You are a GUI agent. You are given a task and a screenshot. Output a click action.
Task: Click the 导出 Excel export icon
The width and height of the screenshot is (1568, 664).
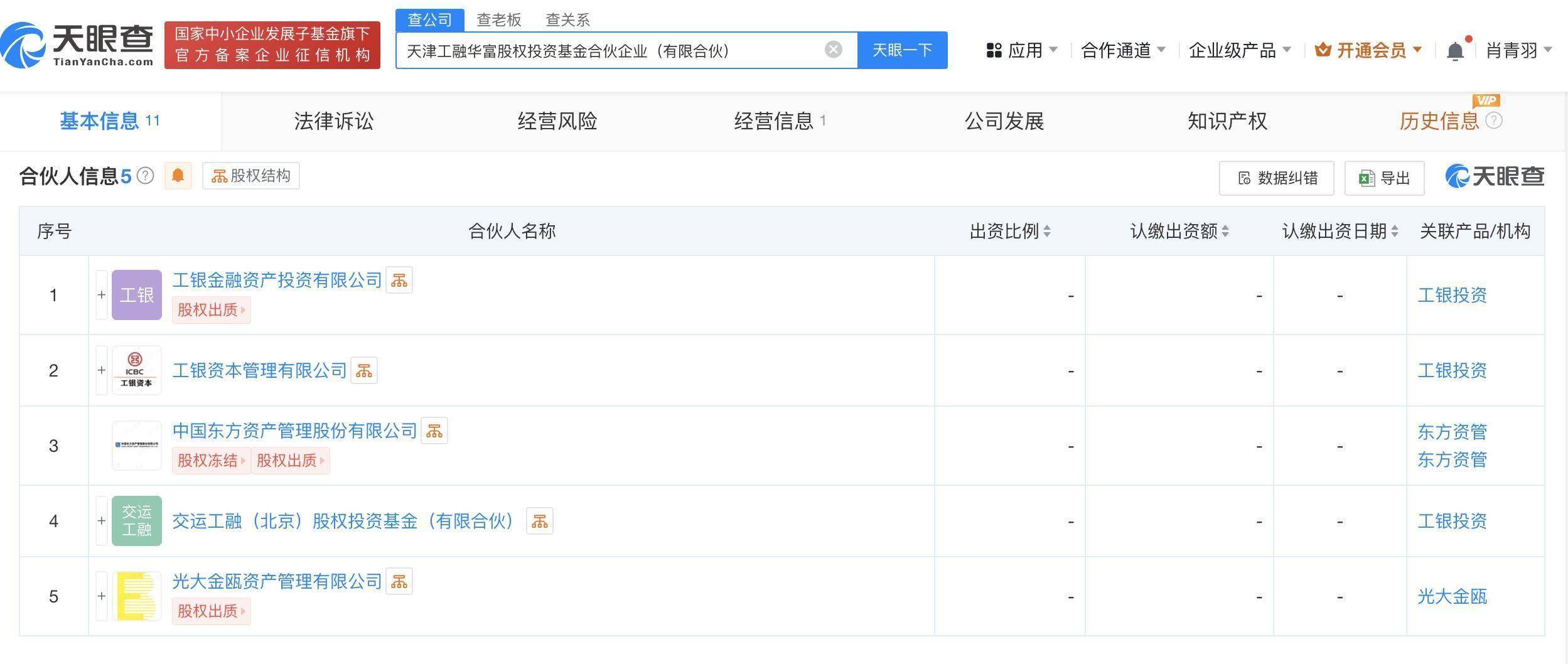pos(1383,178)
